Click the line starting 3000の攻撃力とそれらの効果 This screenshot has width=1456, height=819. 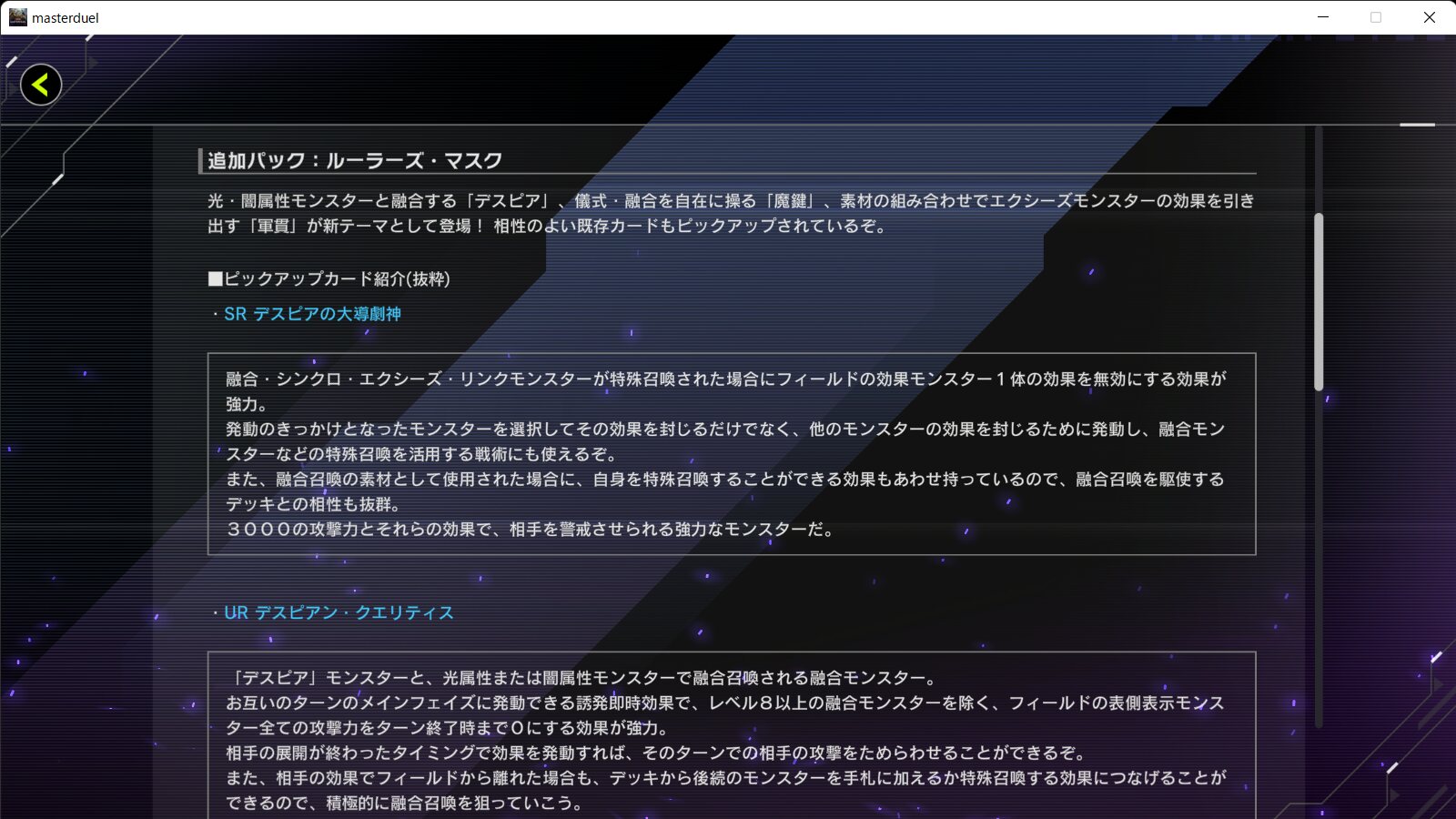coord(531,530)
